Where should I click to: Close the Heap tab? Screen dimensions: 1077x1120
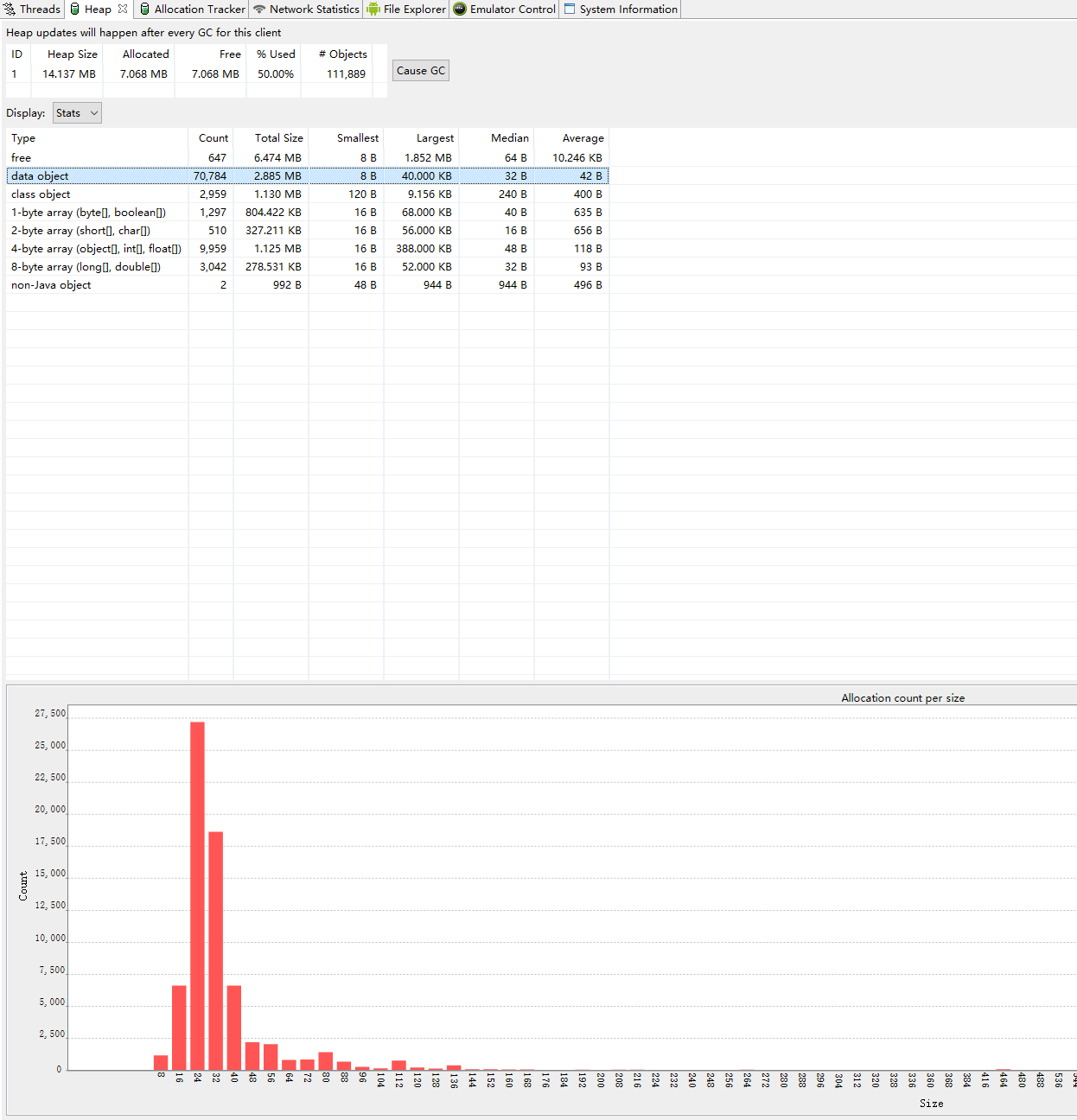(x=122, y=9)
